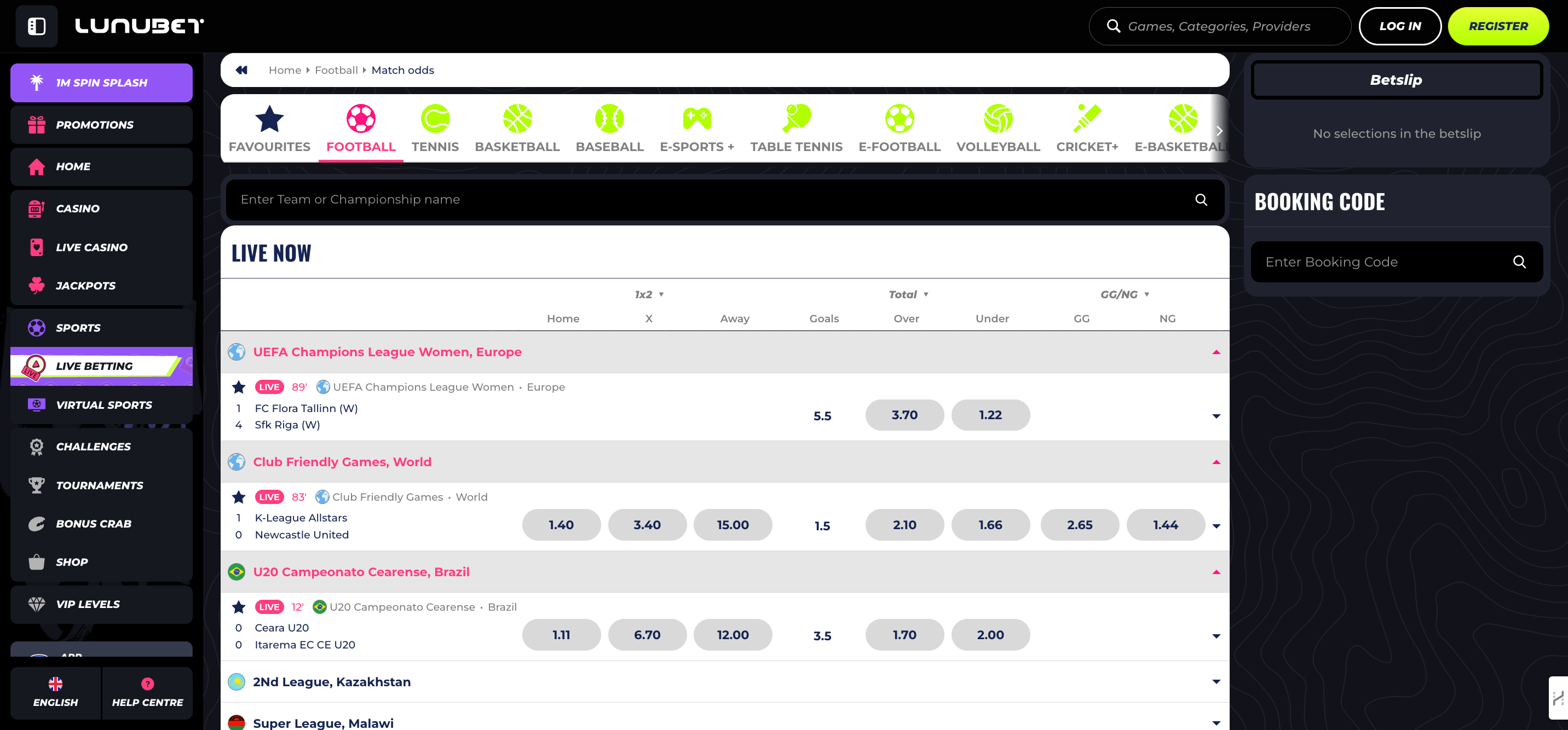The width and height of the screenshot is (1568, 730).
Task: Favourite the Ceara U20 match star
Action: [239, 607]
